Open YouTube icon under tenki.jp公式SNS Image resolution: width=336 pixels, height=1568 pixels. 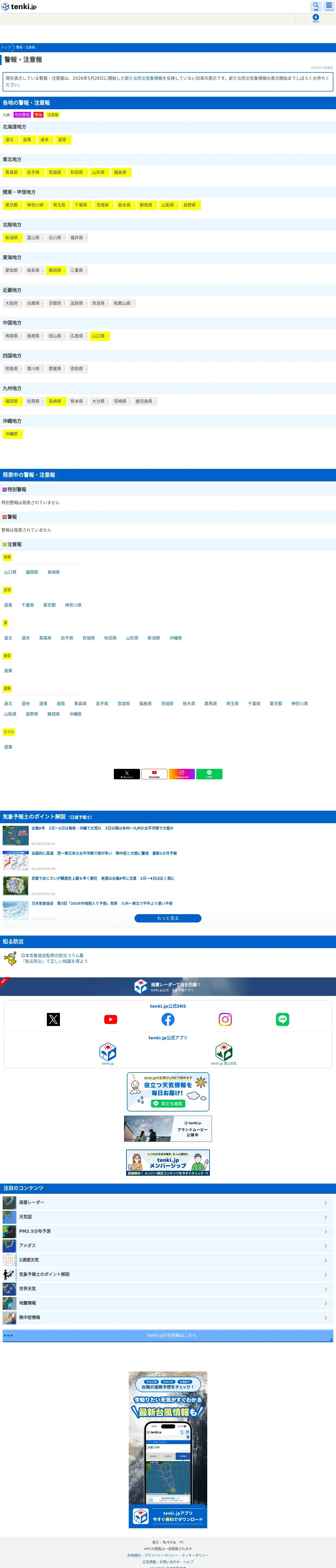[x=111, y=1019]
